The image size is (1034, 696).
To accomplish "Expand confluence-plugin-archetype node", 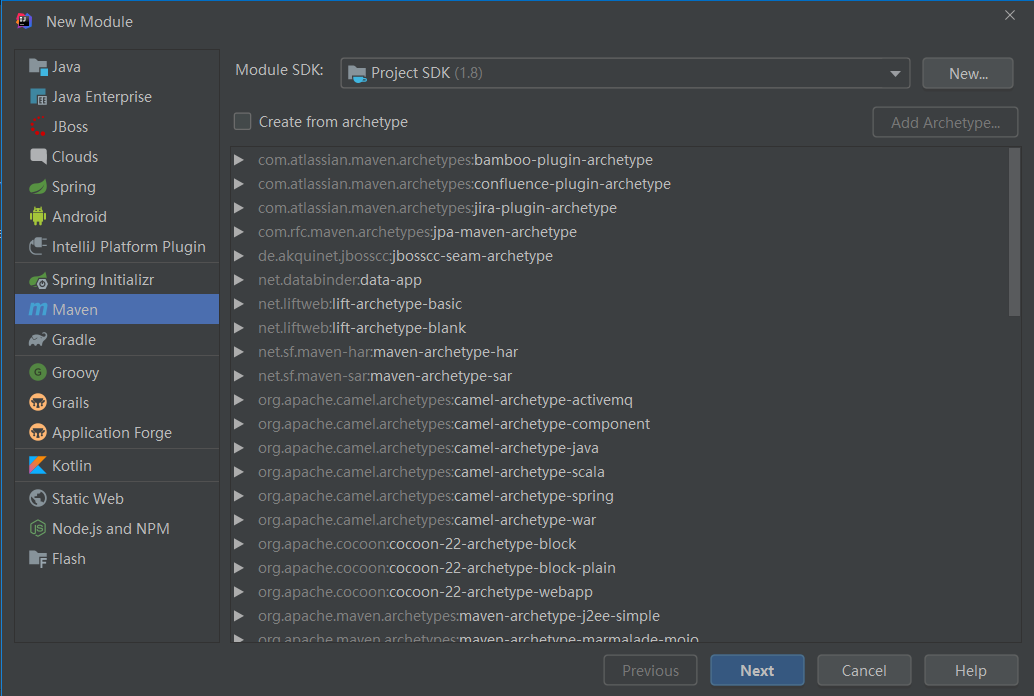I will (x=239, y=184).
